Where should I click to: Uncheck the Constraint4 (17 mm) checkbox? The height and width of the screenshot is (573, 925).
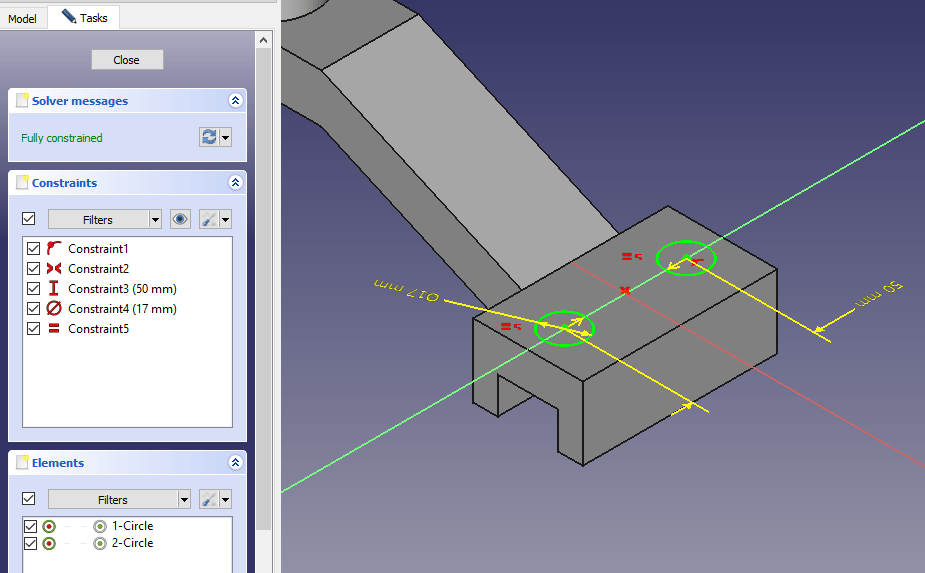(x=34, y=309)
